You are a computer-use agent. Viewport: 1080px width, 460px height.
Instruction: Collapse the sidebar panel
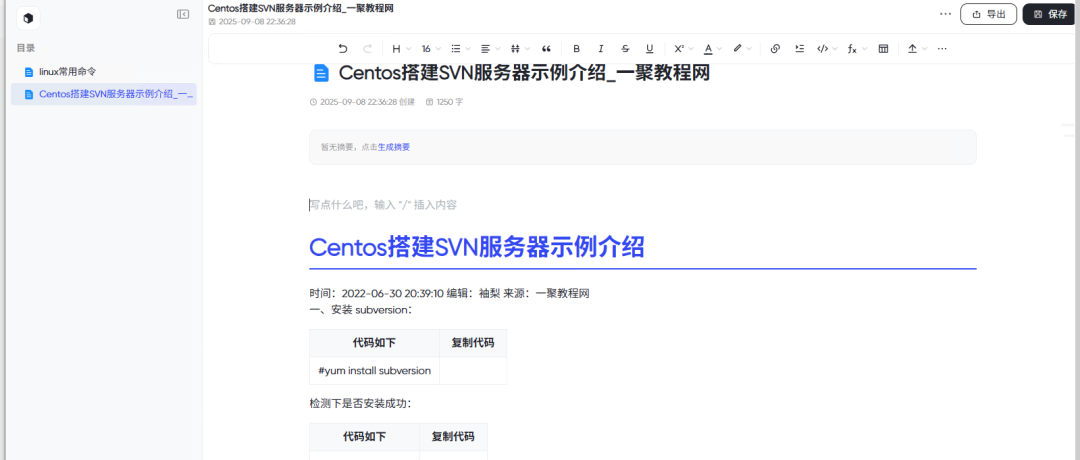coord(183,14)
